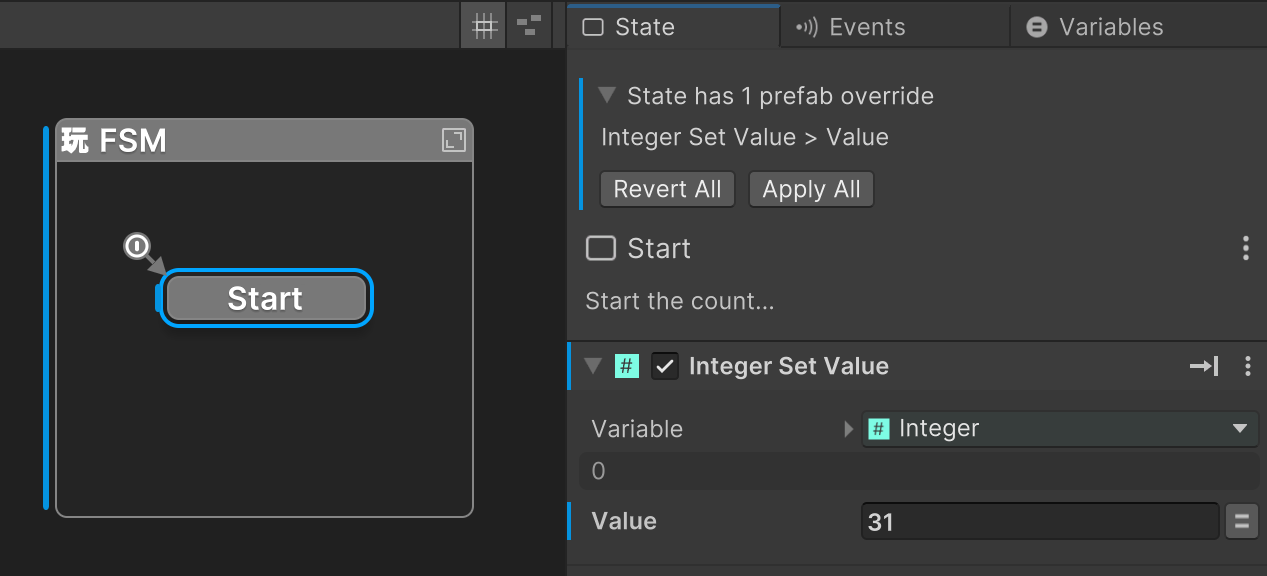This screenshot has width=1267, height=576.
Task: Click the State tab square icon
Action: point(593,27)
